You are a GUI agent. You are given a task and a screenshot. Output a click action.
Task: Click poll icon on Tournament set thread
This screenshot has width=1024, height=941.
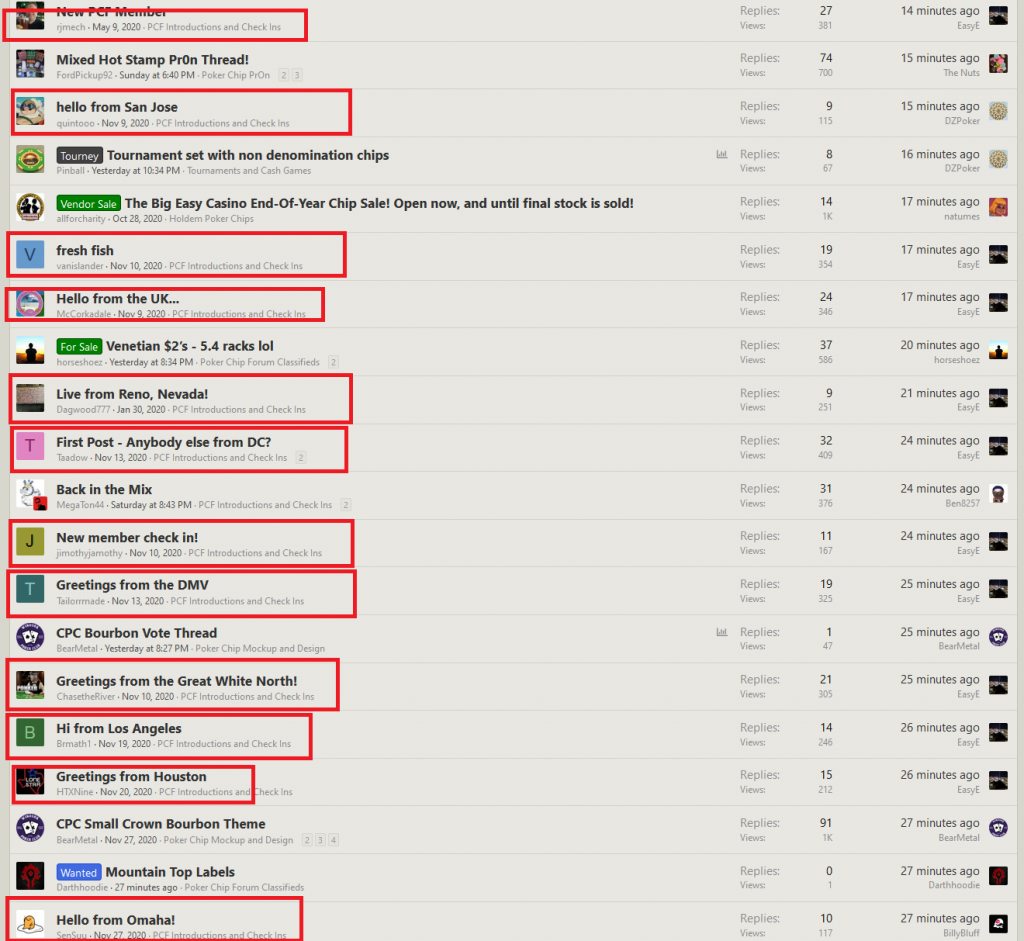click(722, 155)
